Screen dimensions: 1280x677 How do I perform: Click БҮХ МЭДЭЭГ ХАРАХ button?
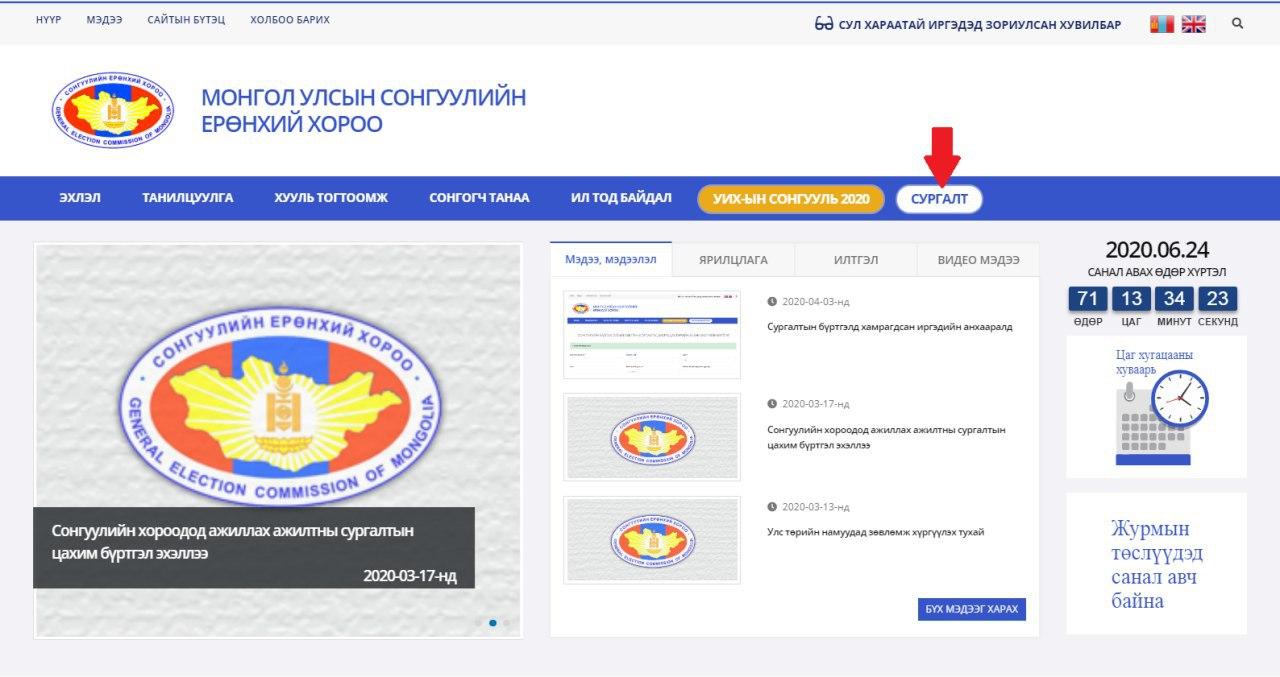[972, 610]
